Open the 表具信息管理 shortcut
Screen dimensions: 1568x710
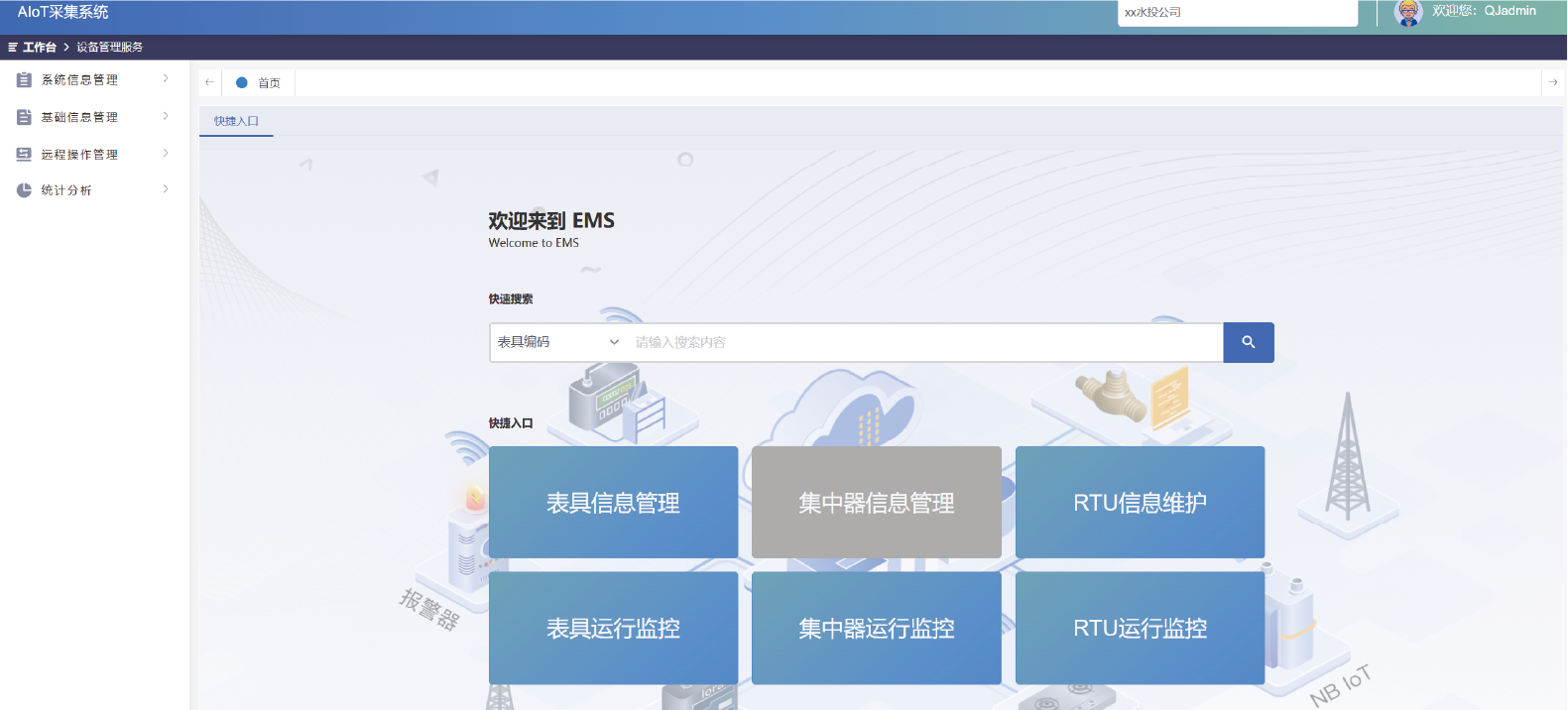pyautogui.click(x=613, y=503)
